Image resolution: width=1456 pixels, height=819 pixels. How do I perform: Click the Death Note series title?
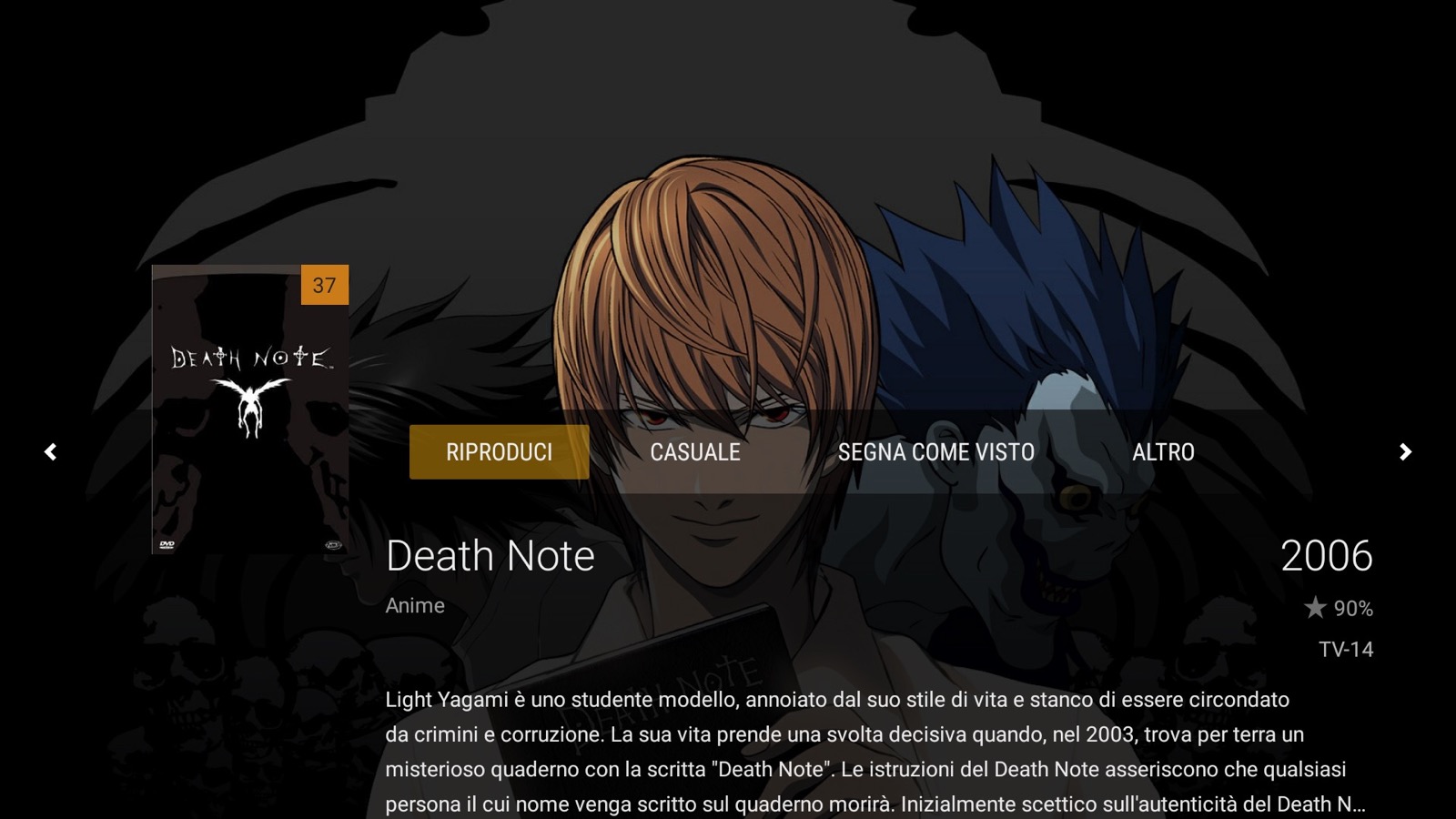pyautogui.click(x=490, y=556)
